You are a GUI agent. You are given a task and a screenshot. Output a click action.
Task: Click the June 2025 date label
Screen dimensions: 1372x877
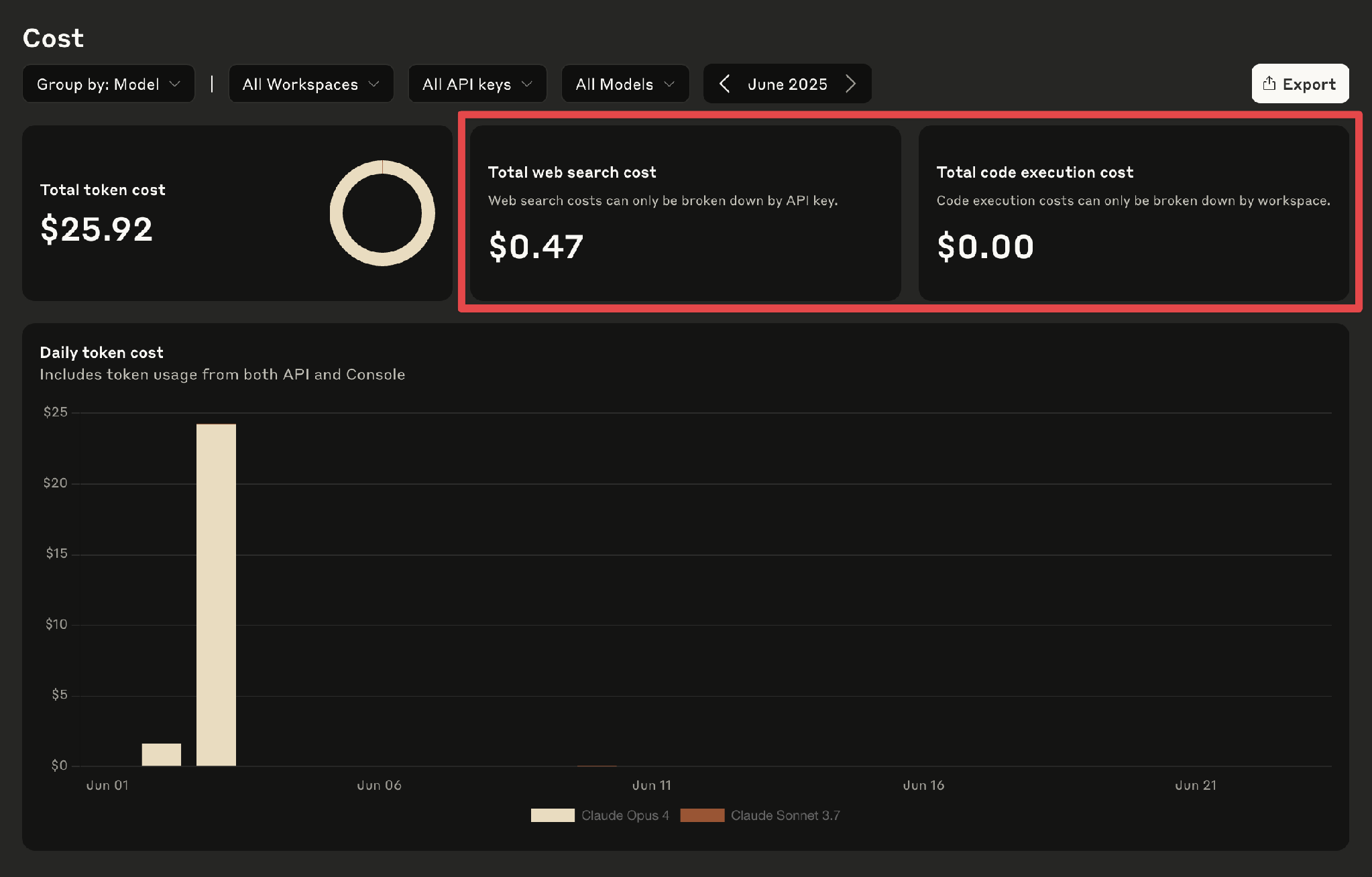tap(787, 84)
